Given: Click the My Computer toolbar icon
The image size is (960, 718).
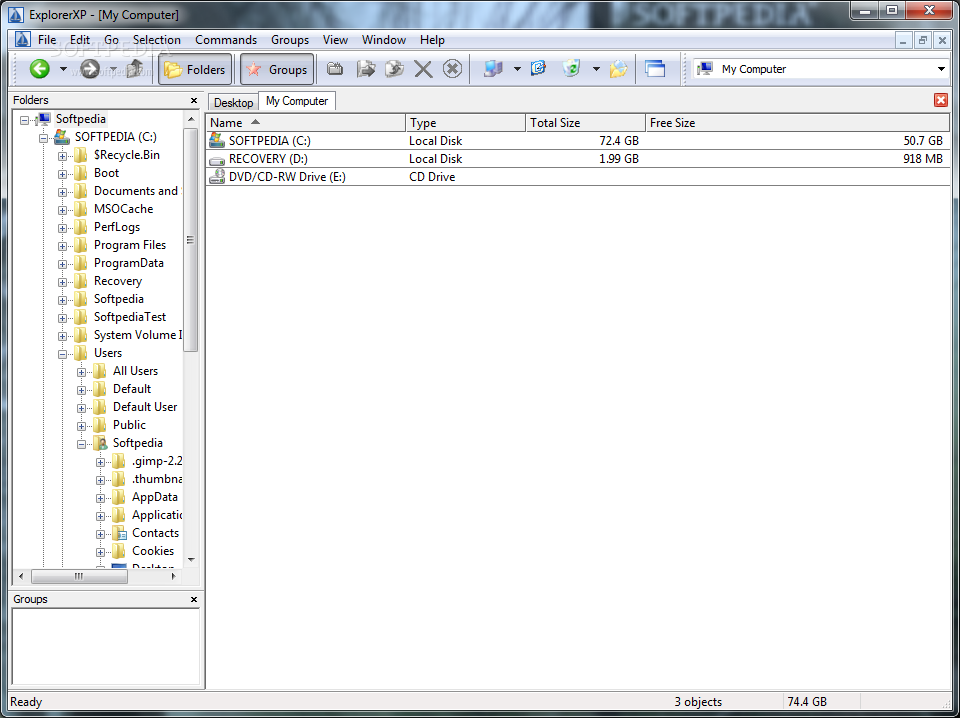Looking at the screenshot, I should [x=493, y=69].
